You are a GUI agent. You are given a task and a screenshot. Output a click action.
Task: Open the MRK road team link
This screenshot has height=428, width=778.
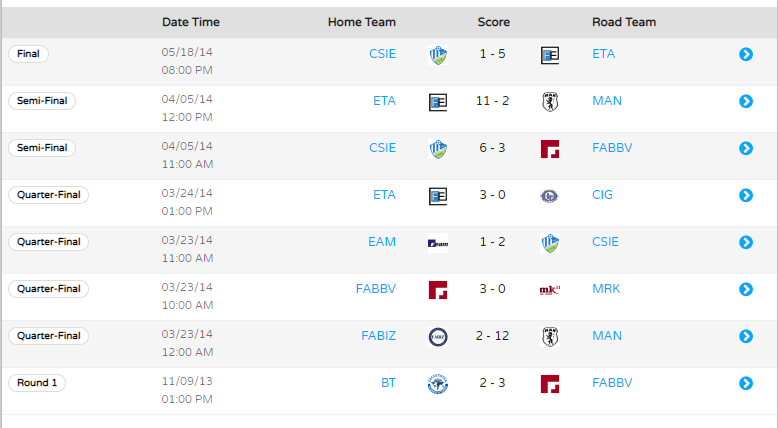[x=606, y=289]
